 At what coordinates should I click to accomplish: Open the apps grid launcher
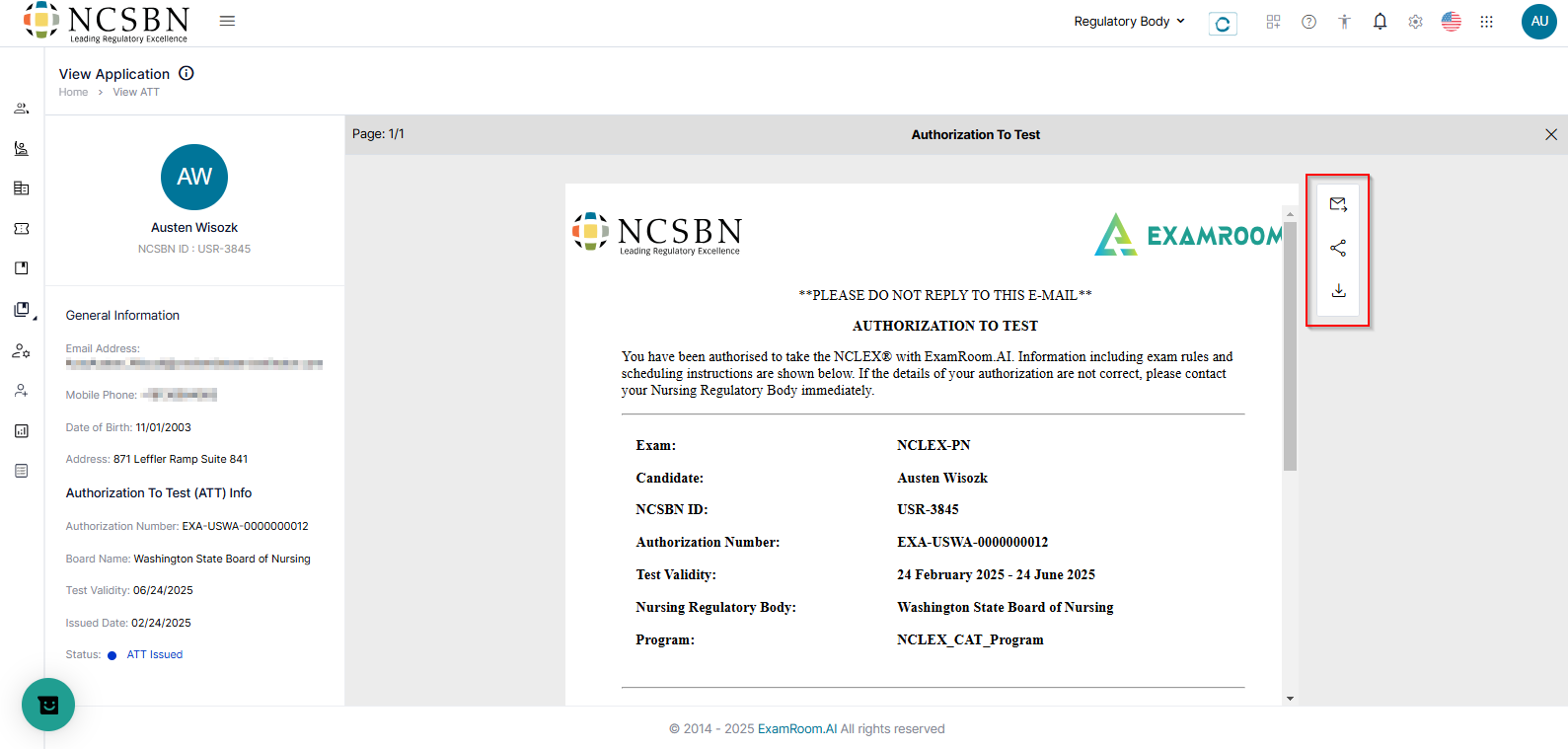click(1486, 22)
